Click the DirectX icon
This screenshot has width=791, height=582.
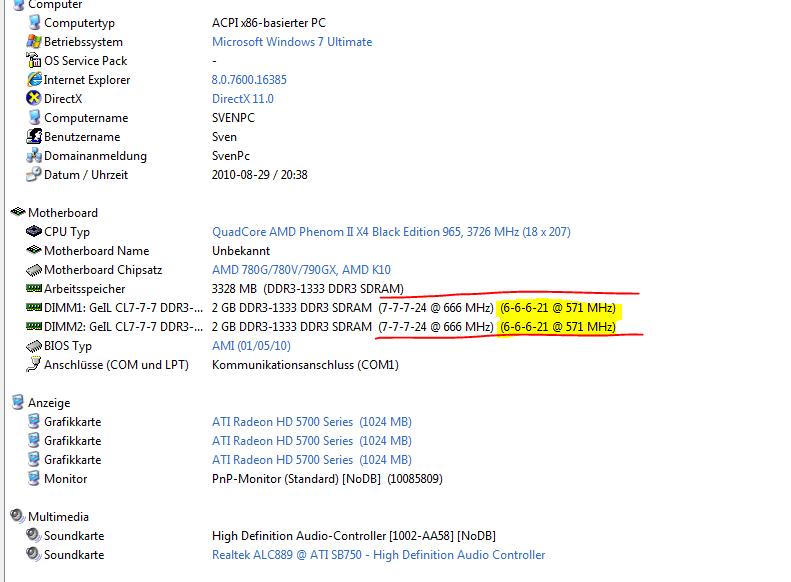33,98
